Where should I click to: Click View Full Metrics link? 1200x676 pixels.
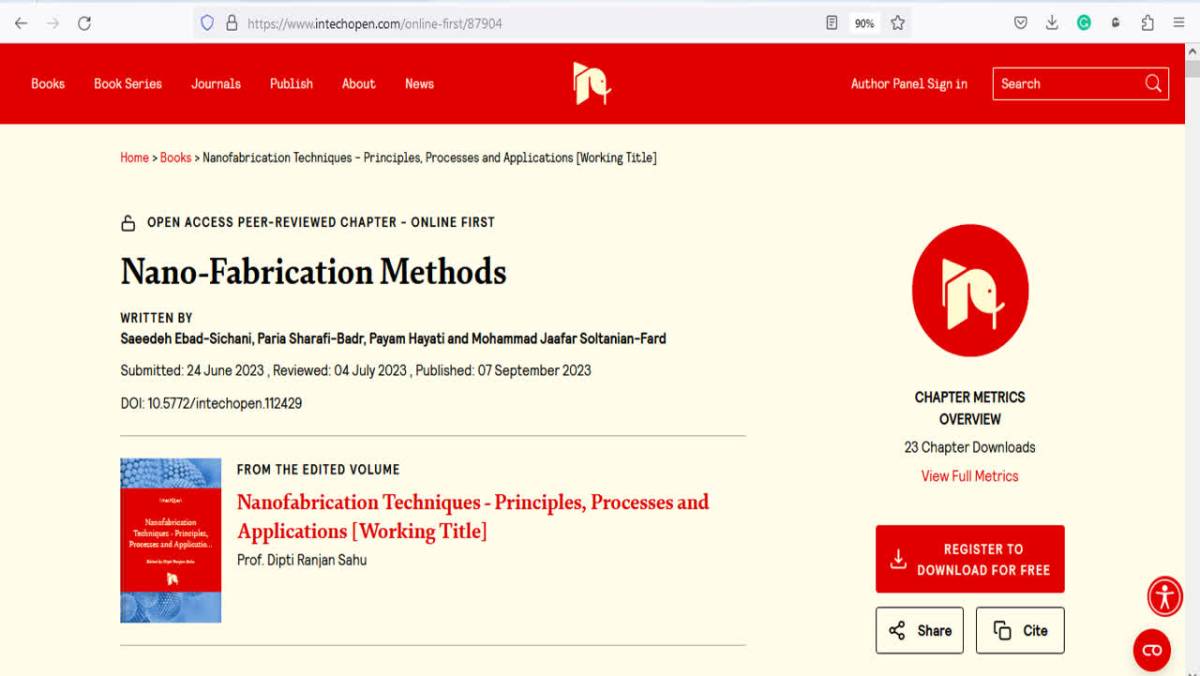pos(970,476)
